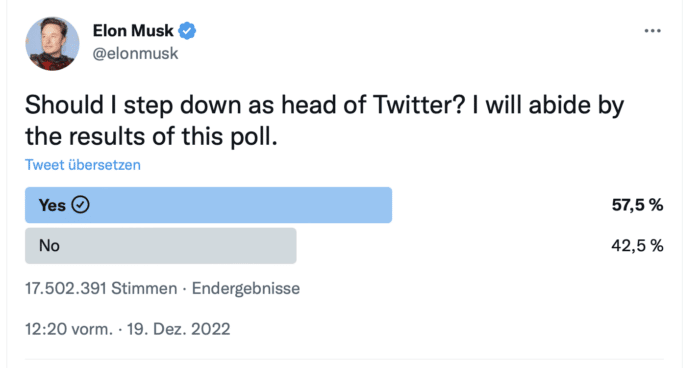
Task: Click the 'Should I step down' question line
Action: [324, 105]
